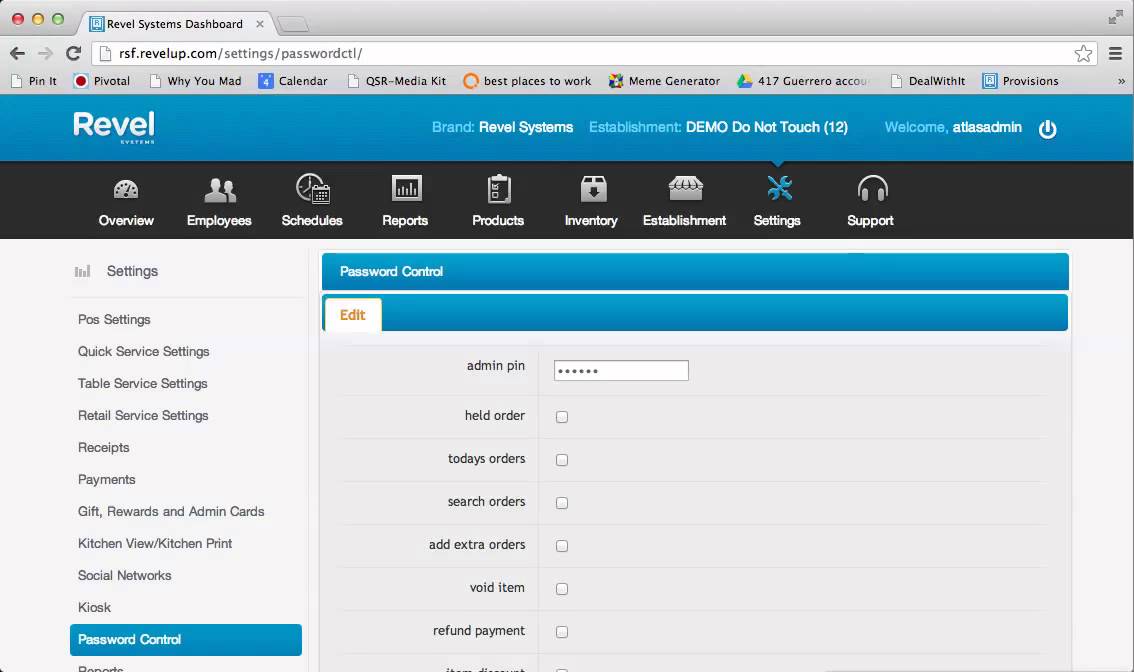
Task: Open Quick Service Settings
Action: [x=144, y=352]
